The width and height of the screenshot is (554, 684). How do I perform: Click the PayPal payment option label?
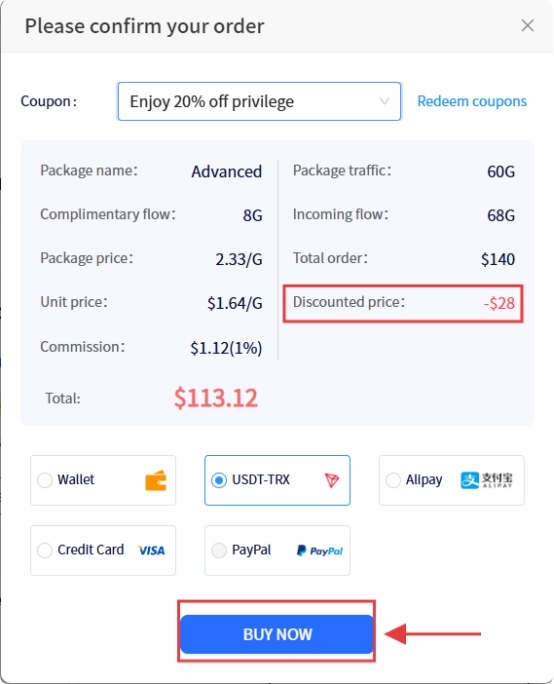[x=251, y=550]
